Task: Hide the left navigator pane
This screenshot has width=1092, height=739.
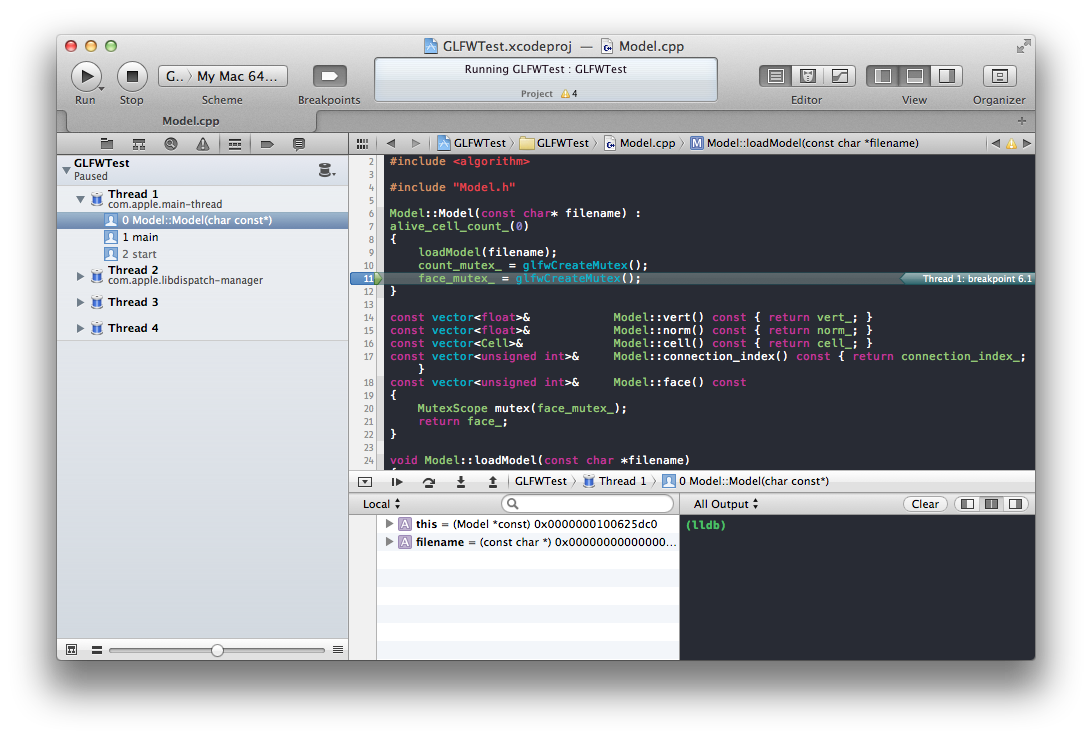Action: [883, 76]
